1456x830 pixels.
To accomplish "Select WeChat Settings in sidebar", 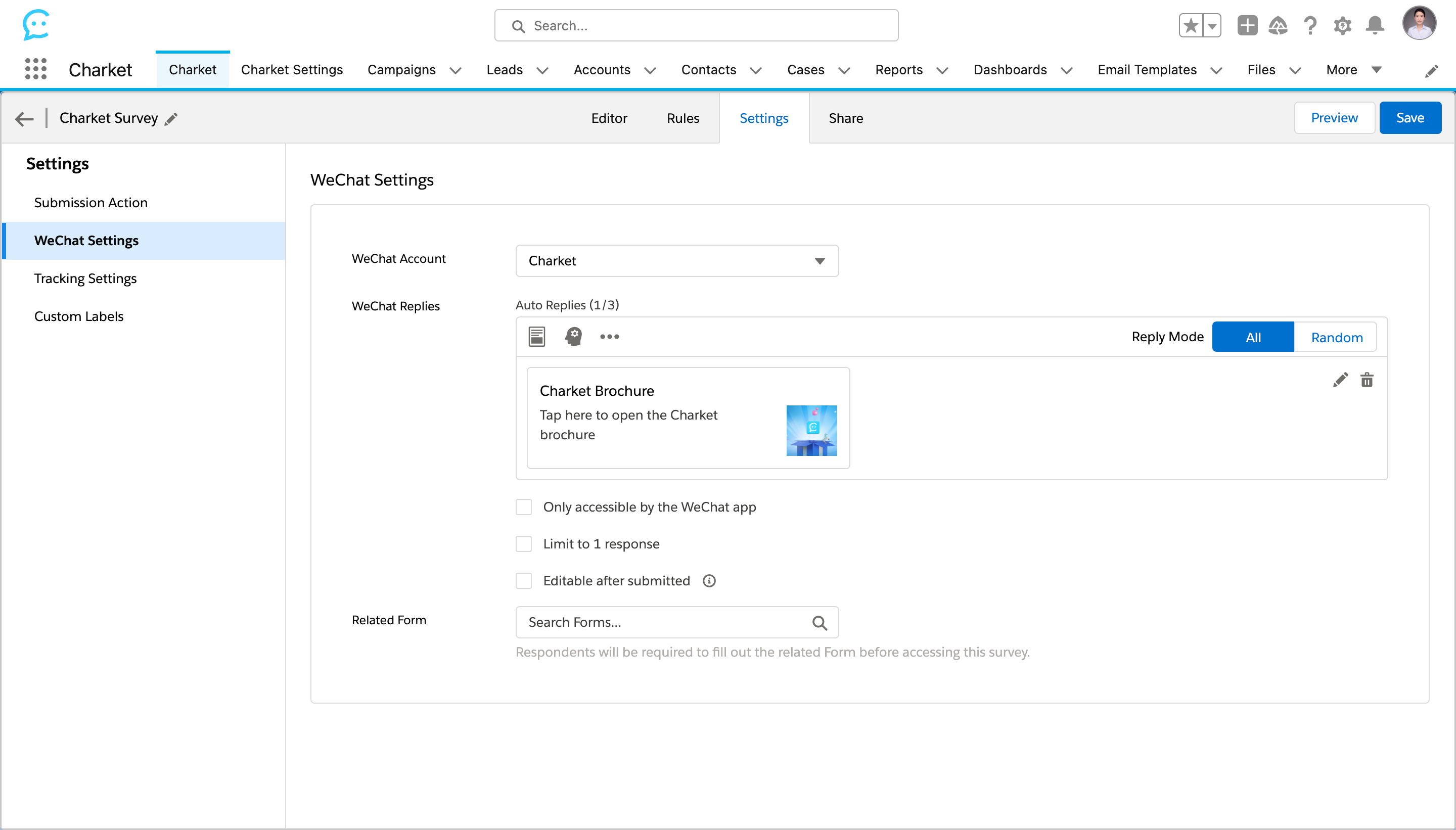I will pyautogui.click(x=144, y=241).
